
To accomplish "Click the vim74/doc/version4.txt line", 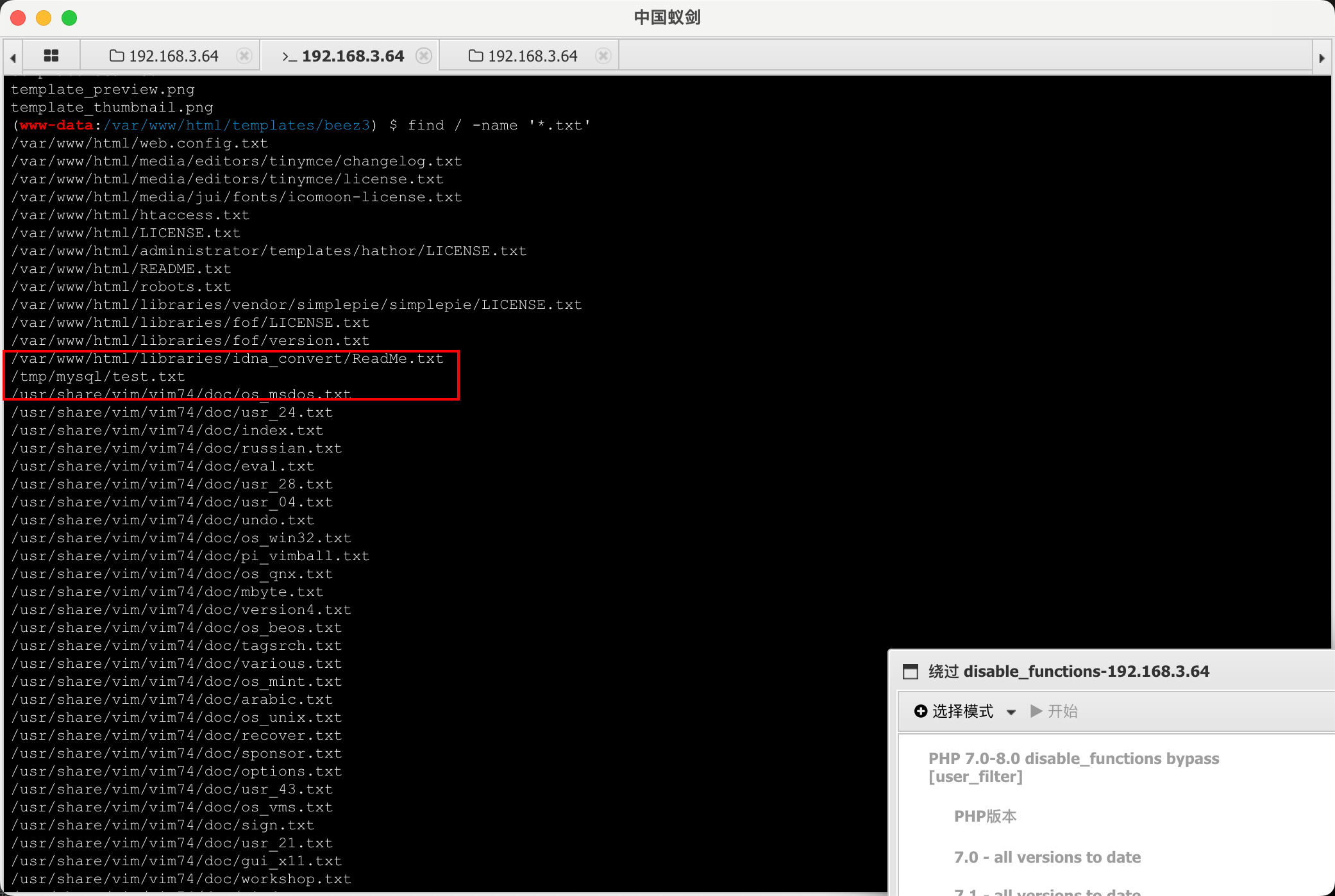I will pyautogui.click(x=181, y=610).
